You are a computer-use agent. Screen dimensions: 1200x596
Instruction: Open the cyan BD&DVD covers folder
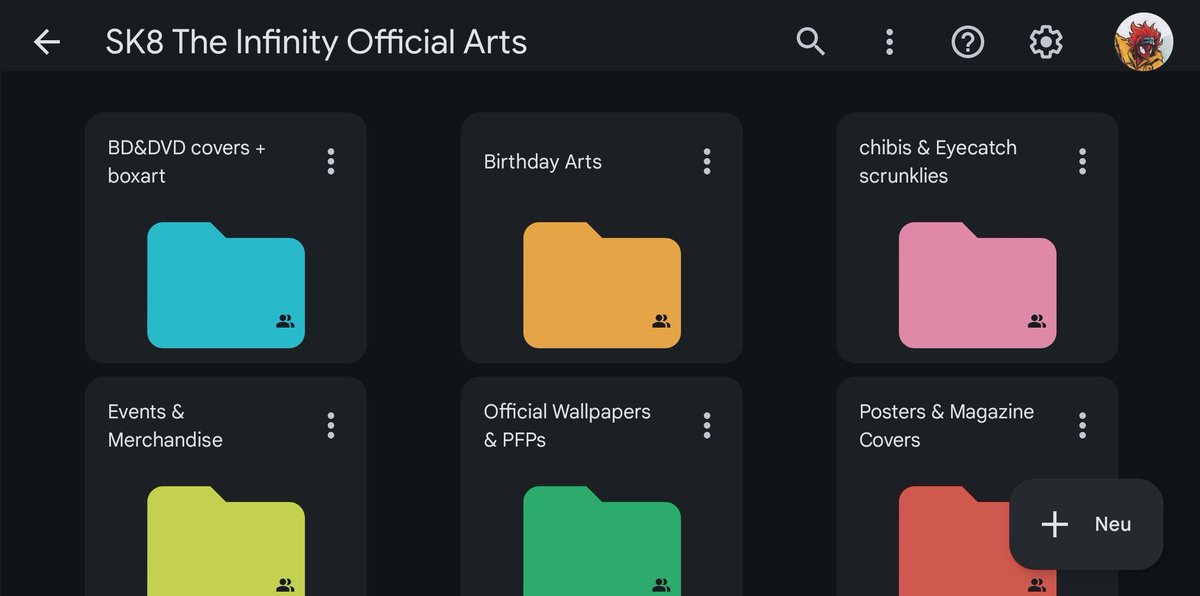226,285
